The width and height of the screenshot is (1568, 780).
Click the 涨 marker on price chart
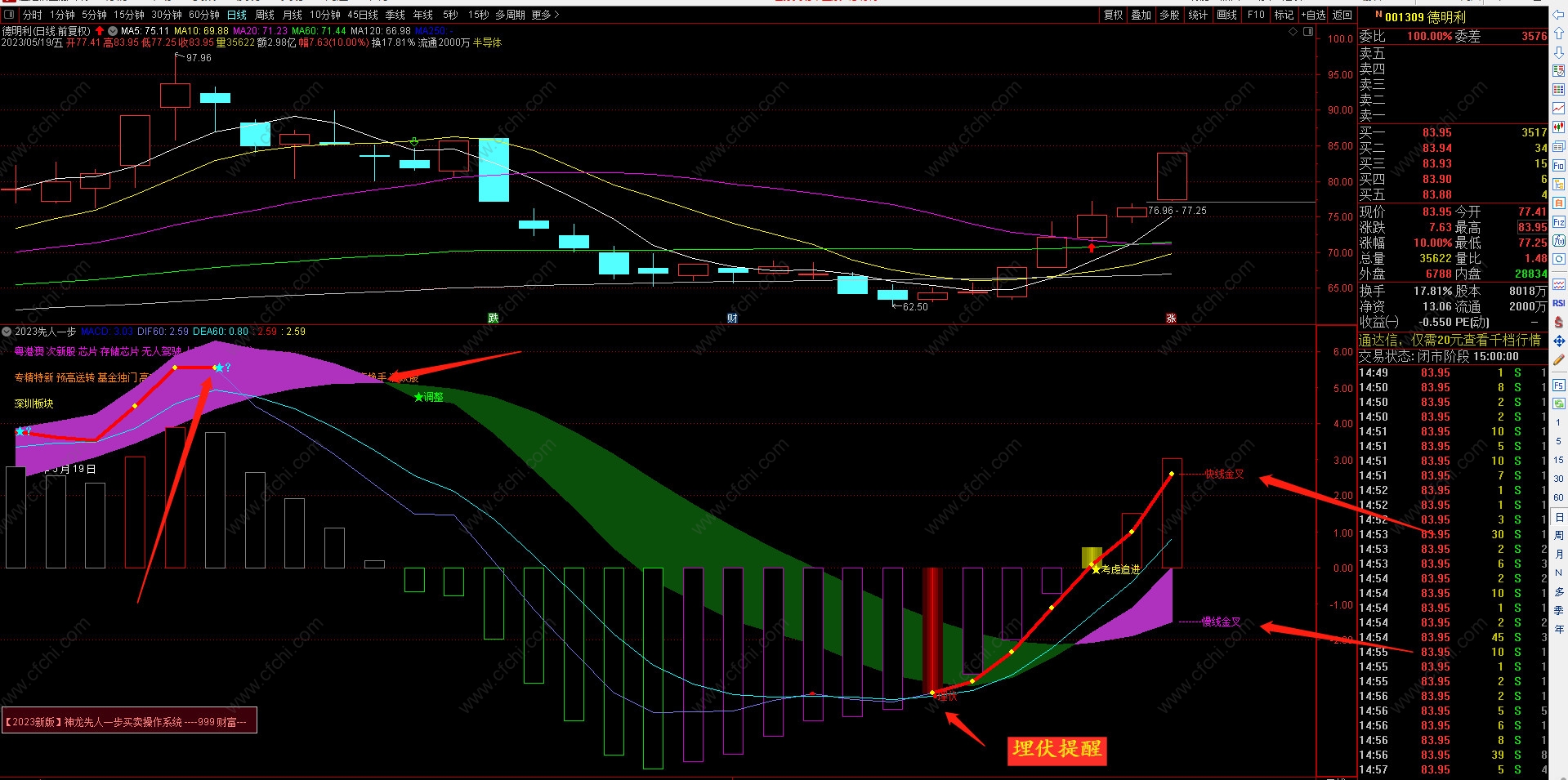(1171, 319)
